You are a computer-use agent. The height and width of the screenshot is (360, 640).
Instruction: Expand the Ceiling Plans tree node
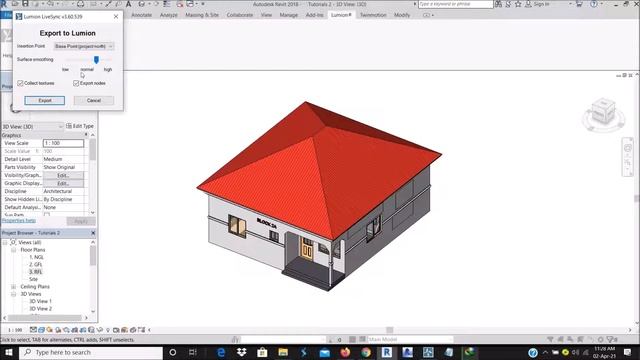coord(13,287)
